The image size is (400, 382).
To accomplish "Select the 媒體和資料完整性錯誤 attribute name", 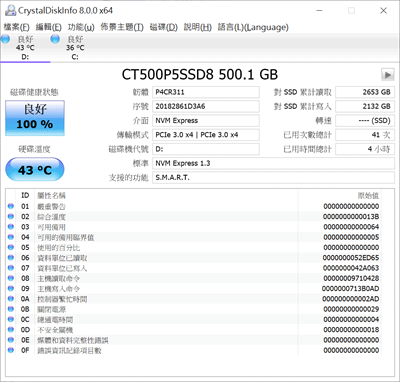I will pos(73,340).
